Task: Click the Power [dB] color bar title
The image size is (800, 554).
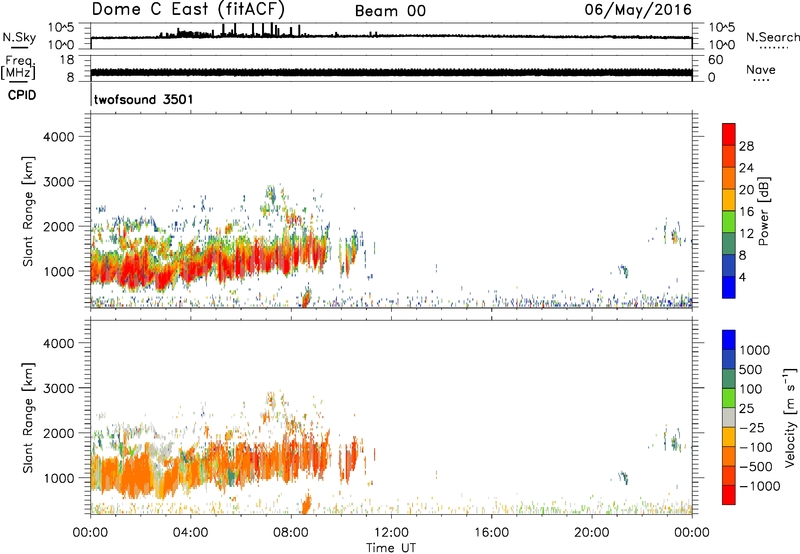Action: click(x=763, y=211)
